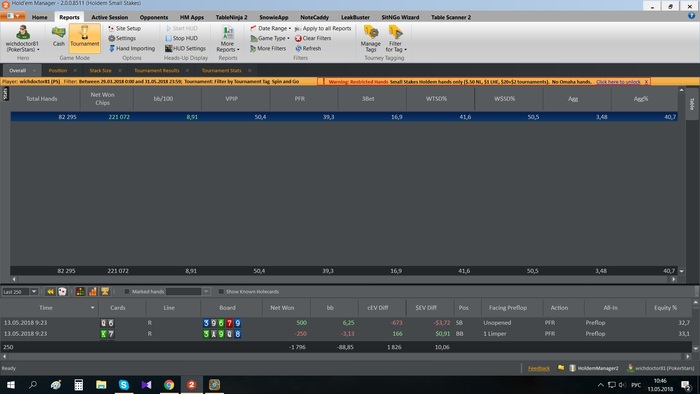Open the Date Range dropdown
The height and width of the screenshot is (394, 700).
click(x=271, y=28)
